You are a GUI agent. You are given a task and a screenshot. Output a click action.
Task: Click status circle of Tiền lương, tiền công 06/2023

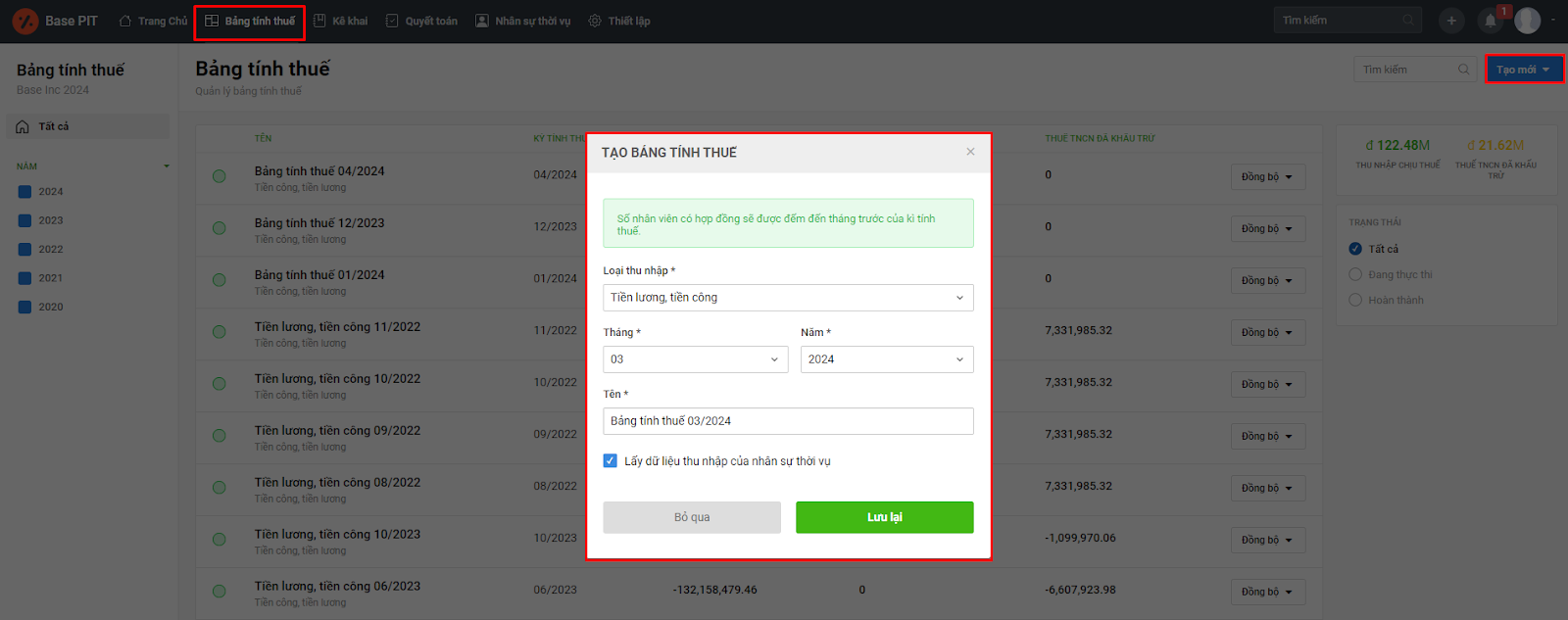click(220, 592)
